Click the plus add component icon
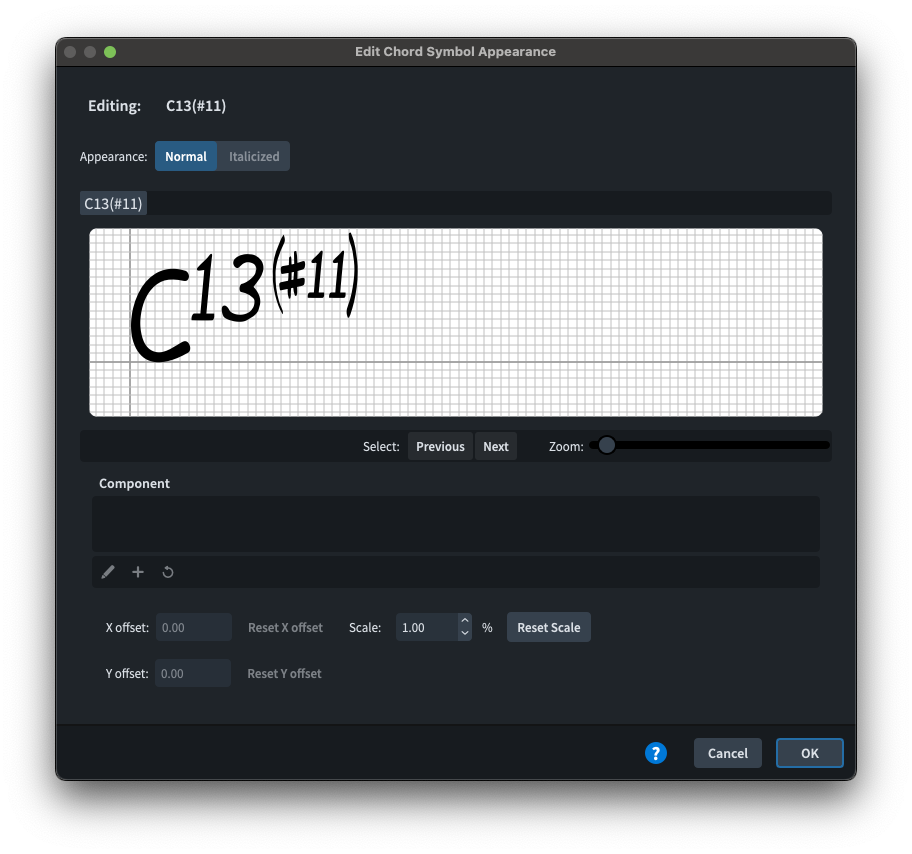912x854 pixels. 138,572
